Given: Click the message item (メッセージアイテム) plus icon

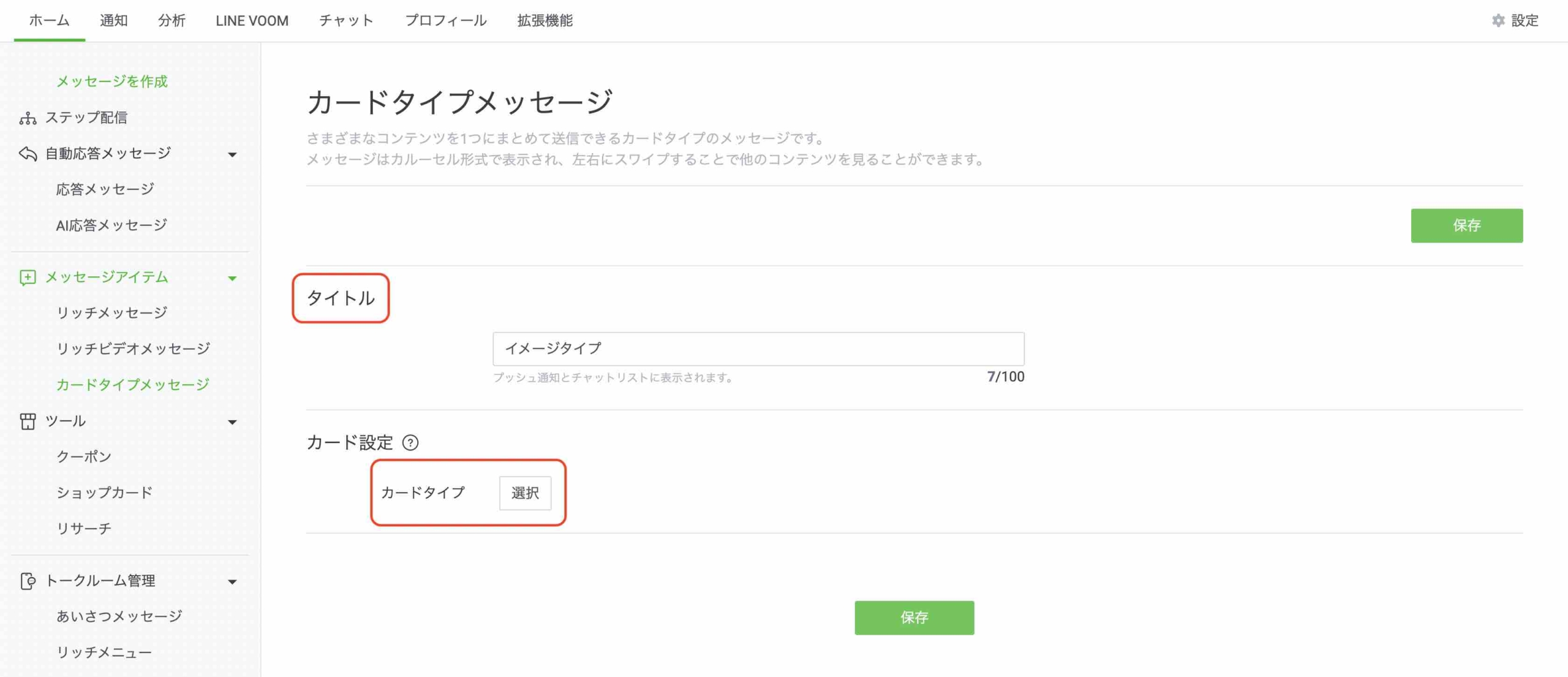Looking at the screenshot, I should coord(28,278).
